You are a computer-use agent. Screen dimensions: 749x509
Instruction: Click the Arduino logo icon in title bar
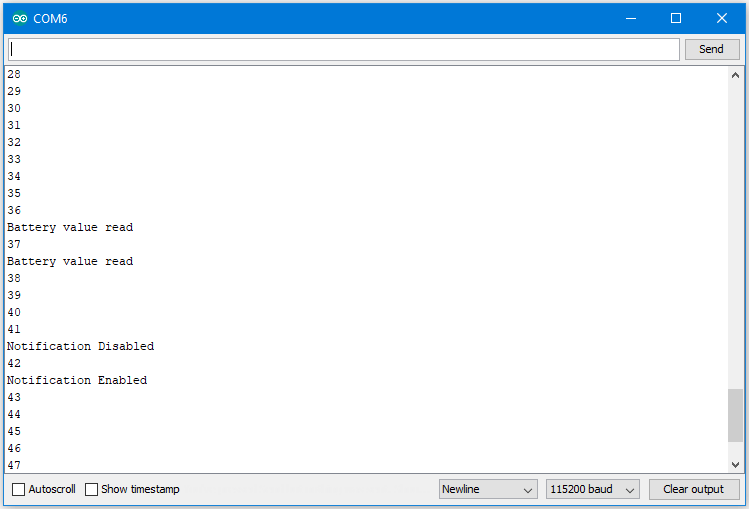[x=20, y=19]
